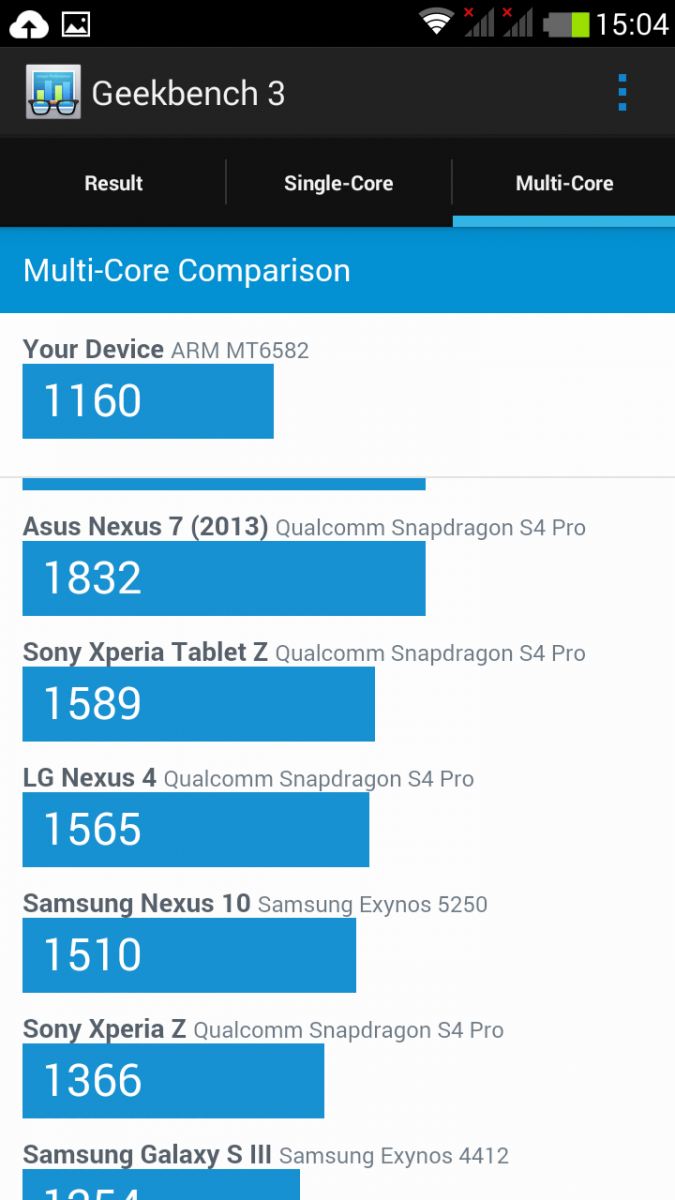Select the Asus Nexus 7 (2013) 1832 bar
Screen dimensions: 675x1200
(x=224, y=578)
